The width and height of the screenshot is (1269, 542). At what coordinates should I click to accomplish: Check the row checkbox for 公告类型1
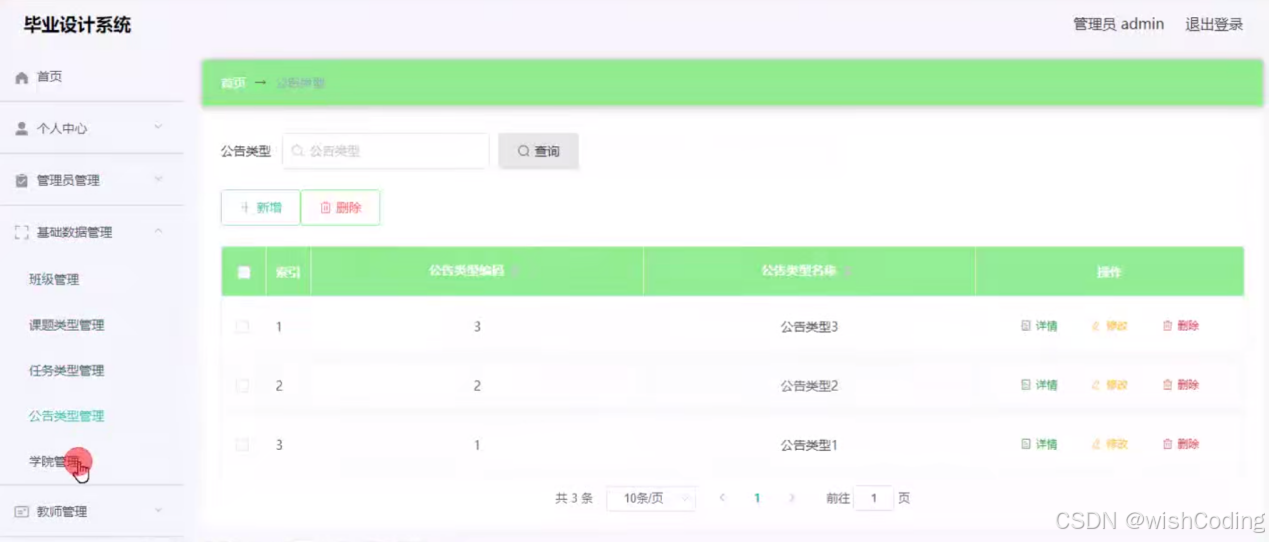coord(242,445)
